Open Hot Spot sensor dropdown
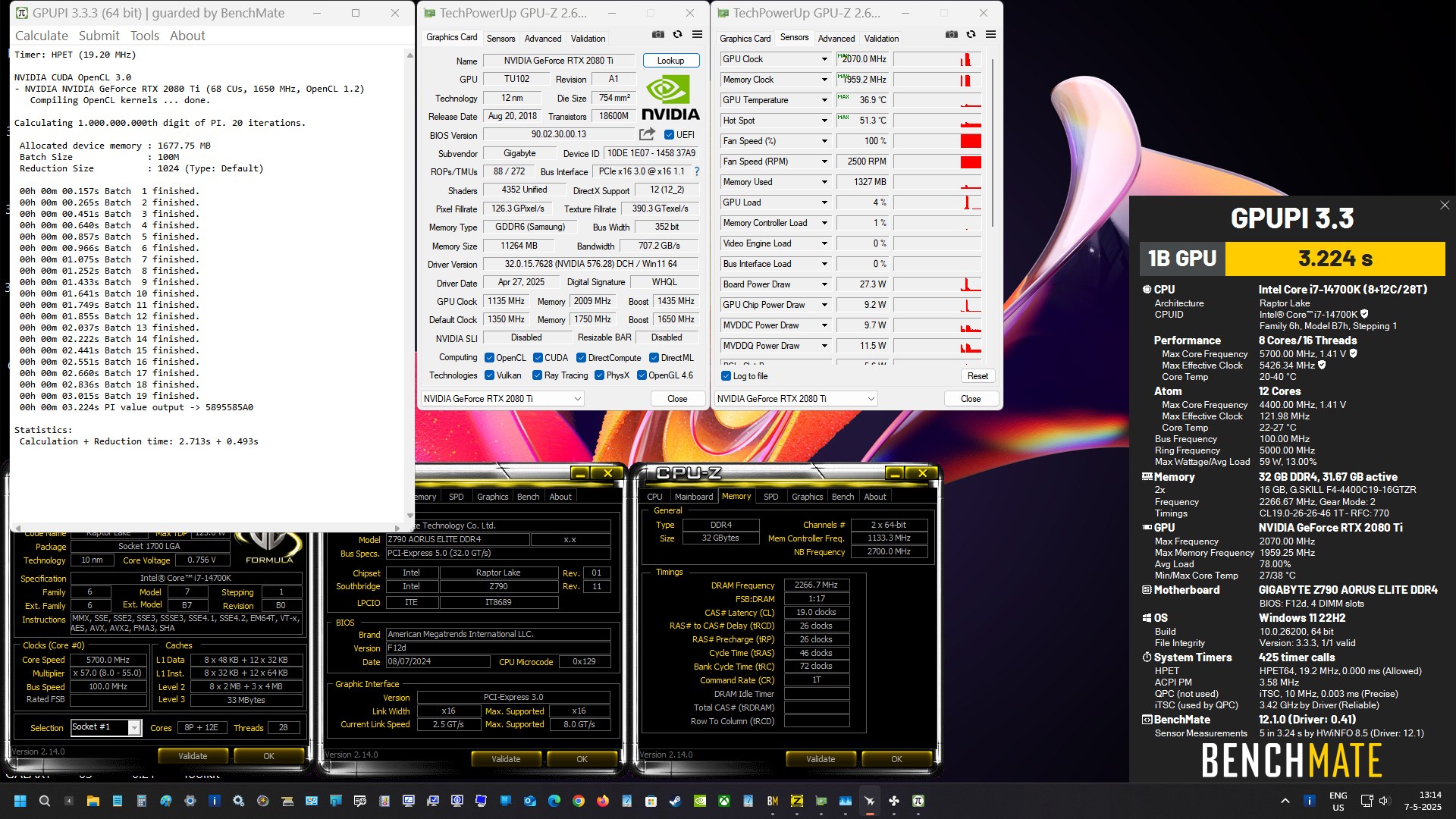This screenshot has height=819, width=1456. pyautogui.click(x=824, y=121)
